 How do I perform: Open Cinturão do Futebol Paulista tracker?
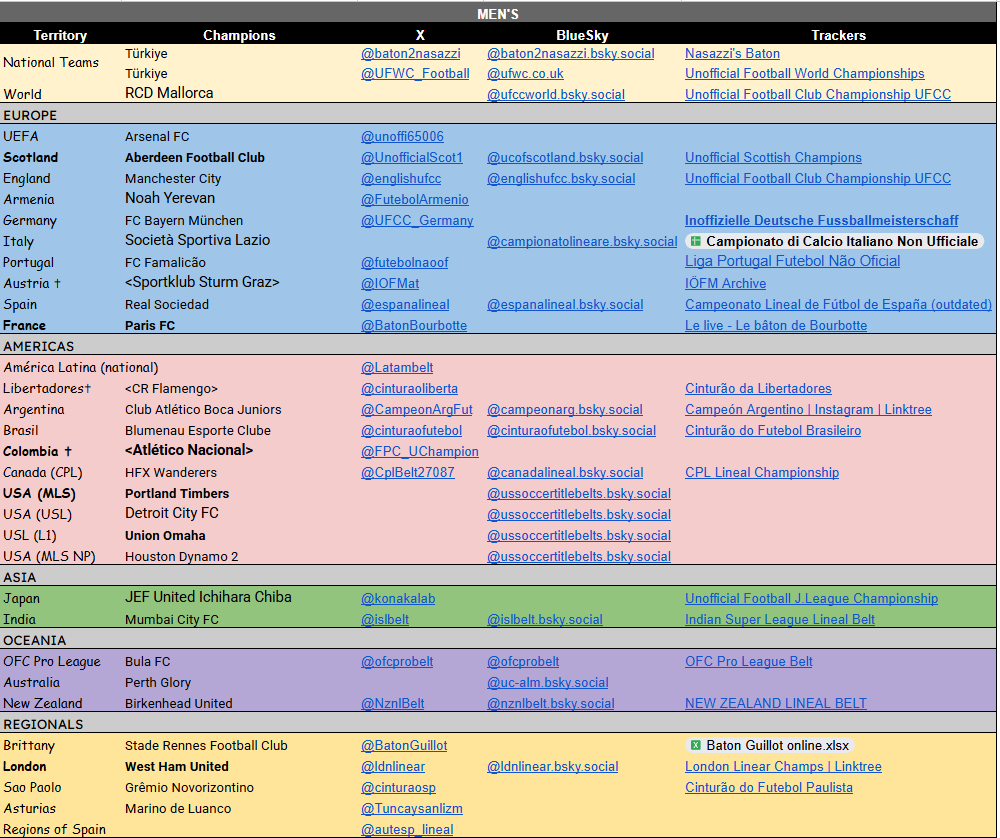point(768,789)
